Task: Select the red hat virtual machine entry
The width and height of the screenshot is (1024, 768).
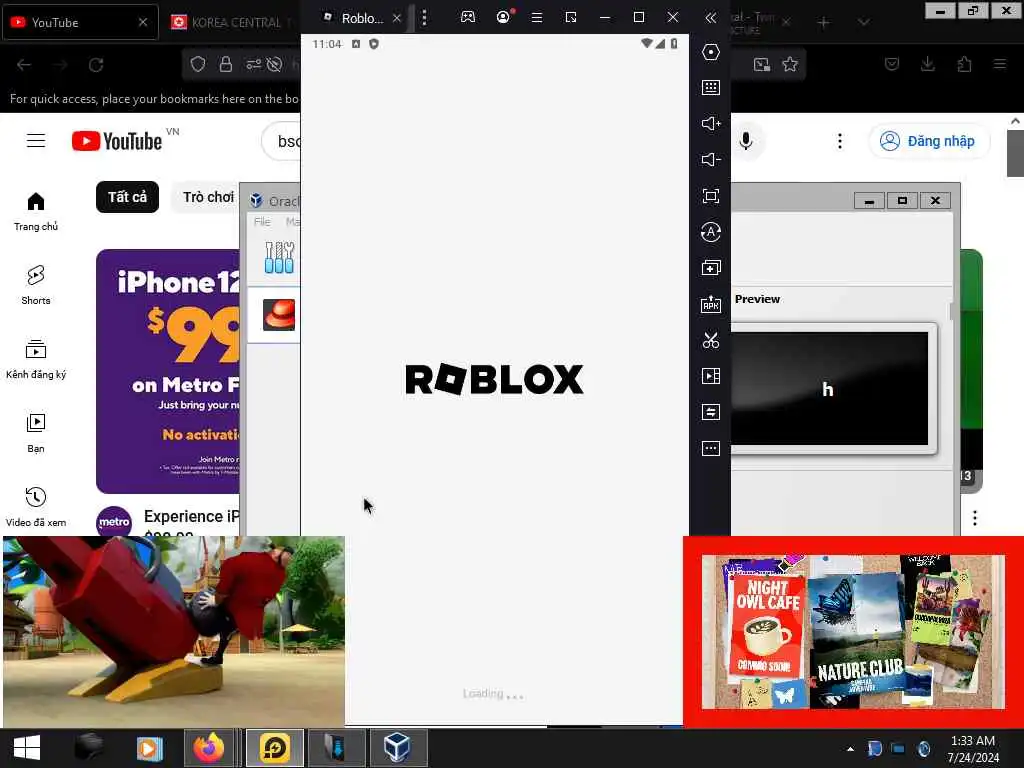Action: point(274,315)
